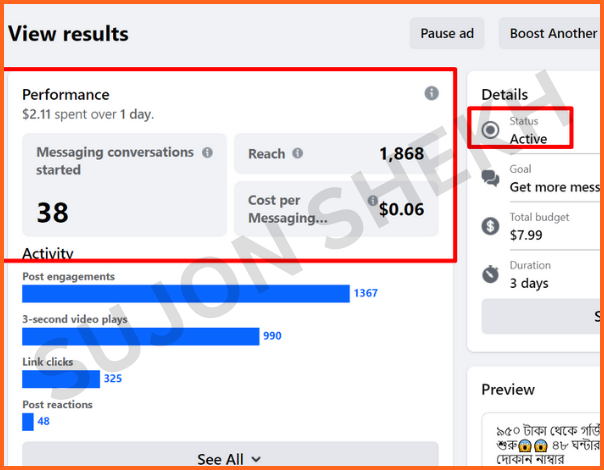Click the 3-second video plays bar

[x=140, y=336]
